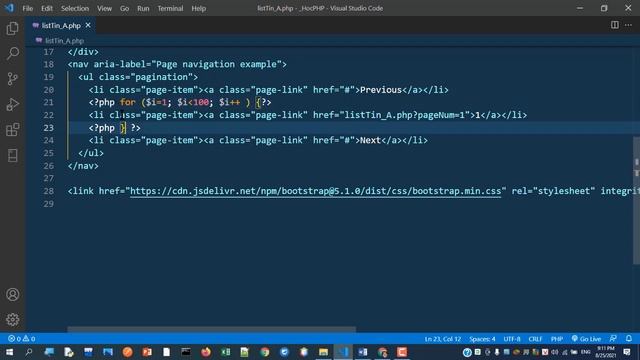
Task: Open the bootstrap.min.css CDN link
Action: (x=315, y=191)
